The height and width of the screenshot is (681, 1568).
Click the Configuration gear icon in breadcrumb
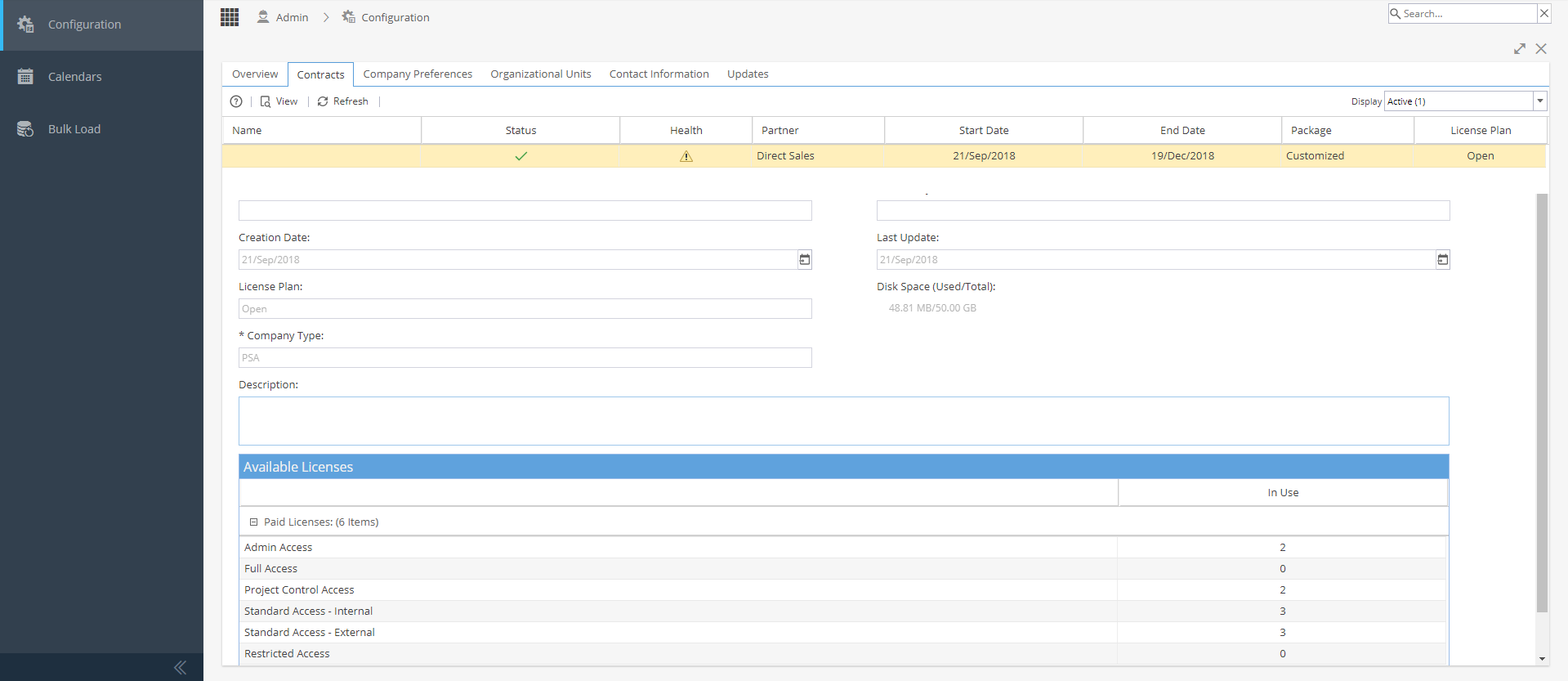(x=349, y=17)
